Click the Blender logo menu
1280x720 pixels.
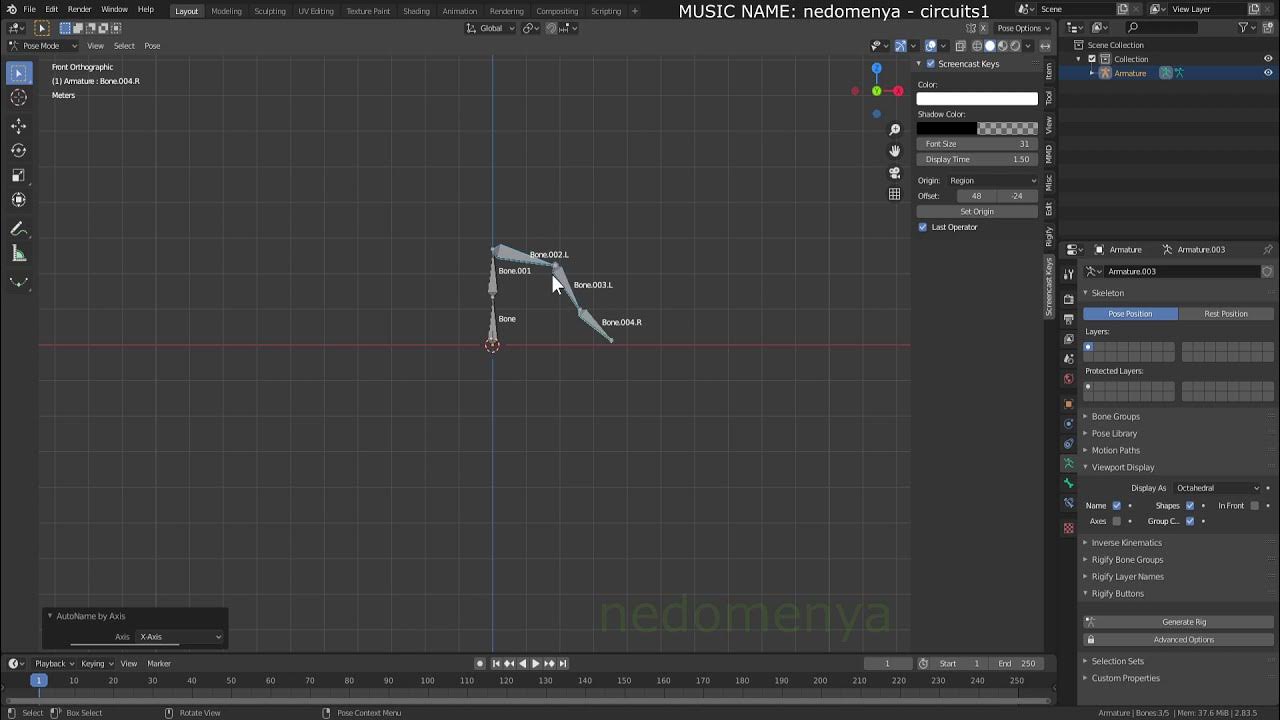pyautogui.click(x=11, y=9)
